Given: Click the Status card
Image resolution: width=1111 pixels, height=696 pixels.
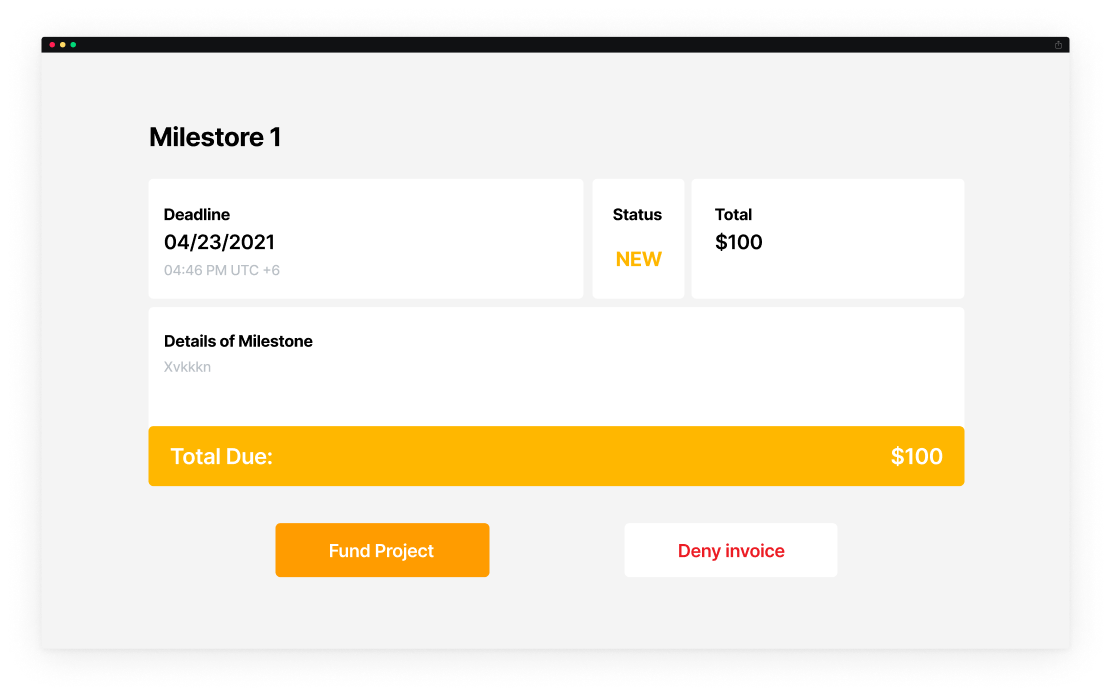Looking at the screenshot, I should (638, 238).
